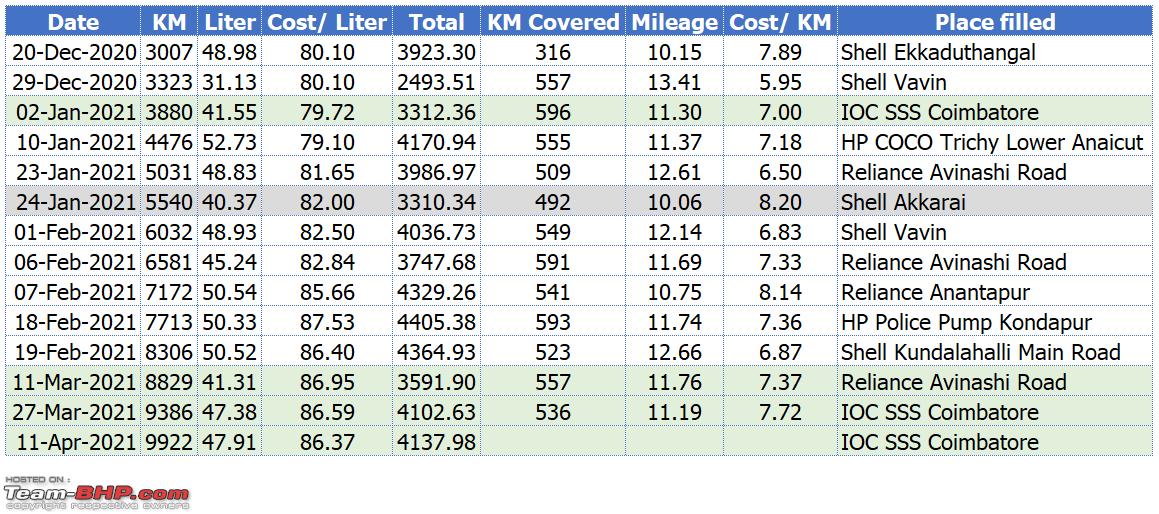Screen dimensions: 1159x514
Task: Select the total cell 4405.38
Action: point(436,322)
